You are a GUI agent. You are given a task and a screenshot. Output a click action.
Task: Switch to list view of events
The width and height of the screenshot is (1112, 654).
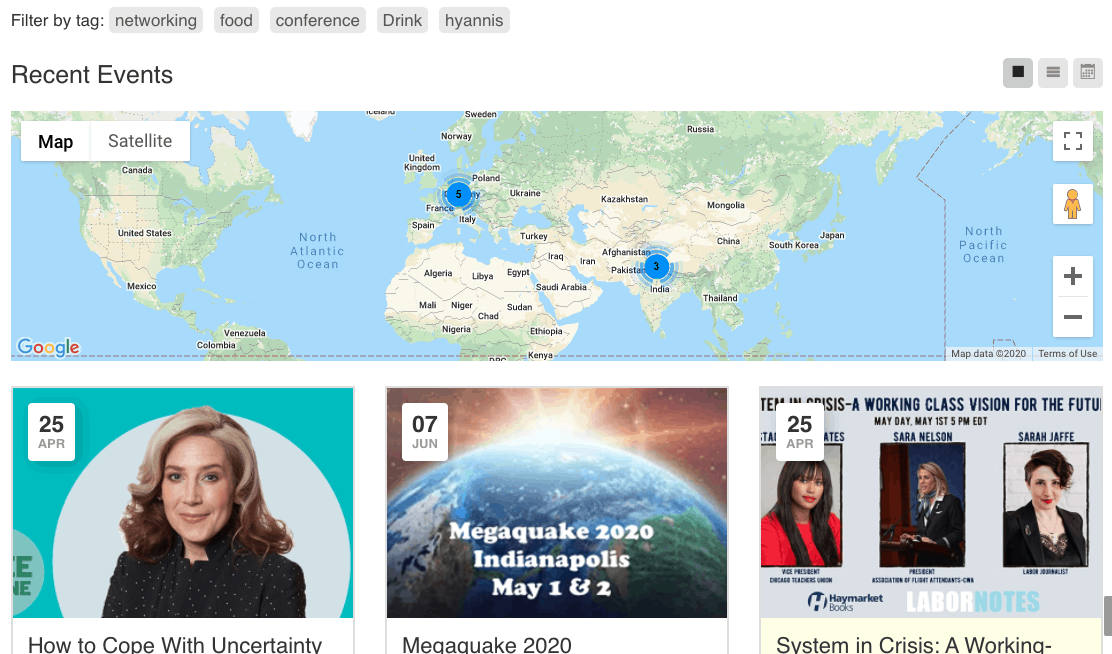click(1052, 72)
